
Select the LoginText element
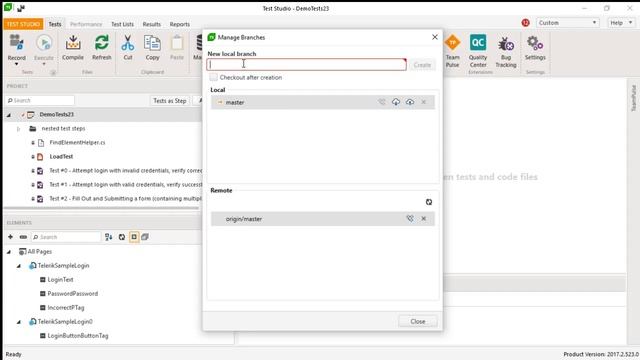[x=60, y=280]
